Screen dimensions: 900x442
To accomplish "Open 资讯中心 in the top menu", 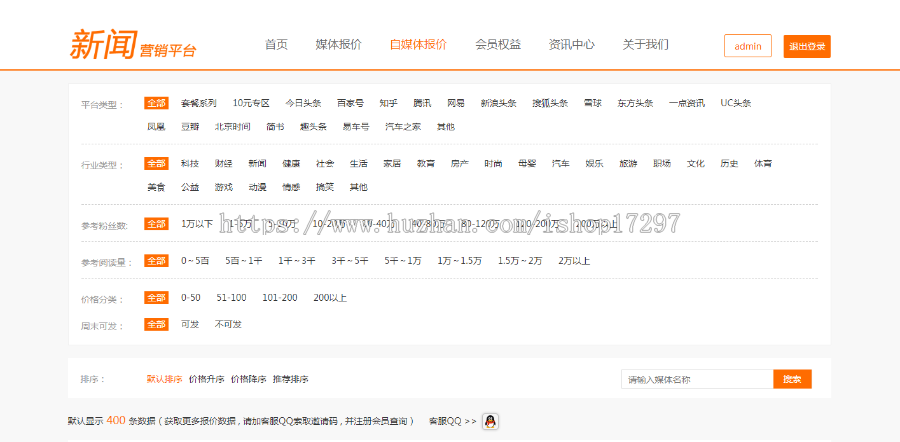I will pos(571,45).
